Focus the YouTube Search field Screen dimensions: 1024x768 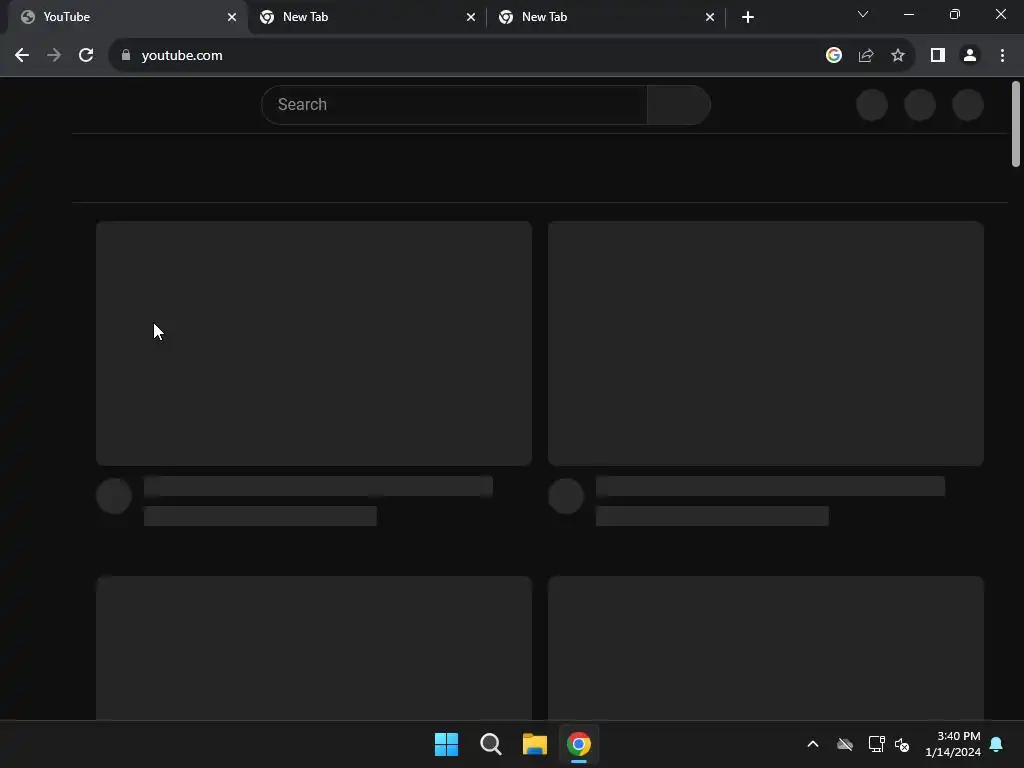tap(454, 104)
